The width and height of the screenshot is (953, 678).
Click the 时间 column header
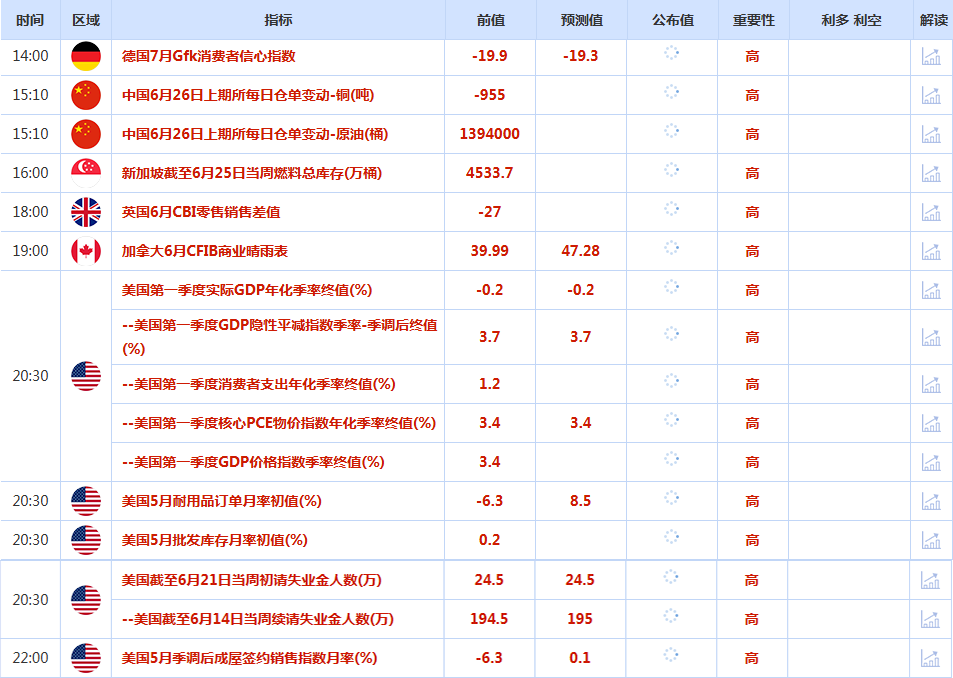[30, 19]
